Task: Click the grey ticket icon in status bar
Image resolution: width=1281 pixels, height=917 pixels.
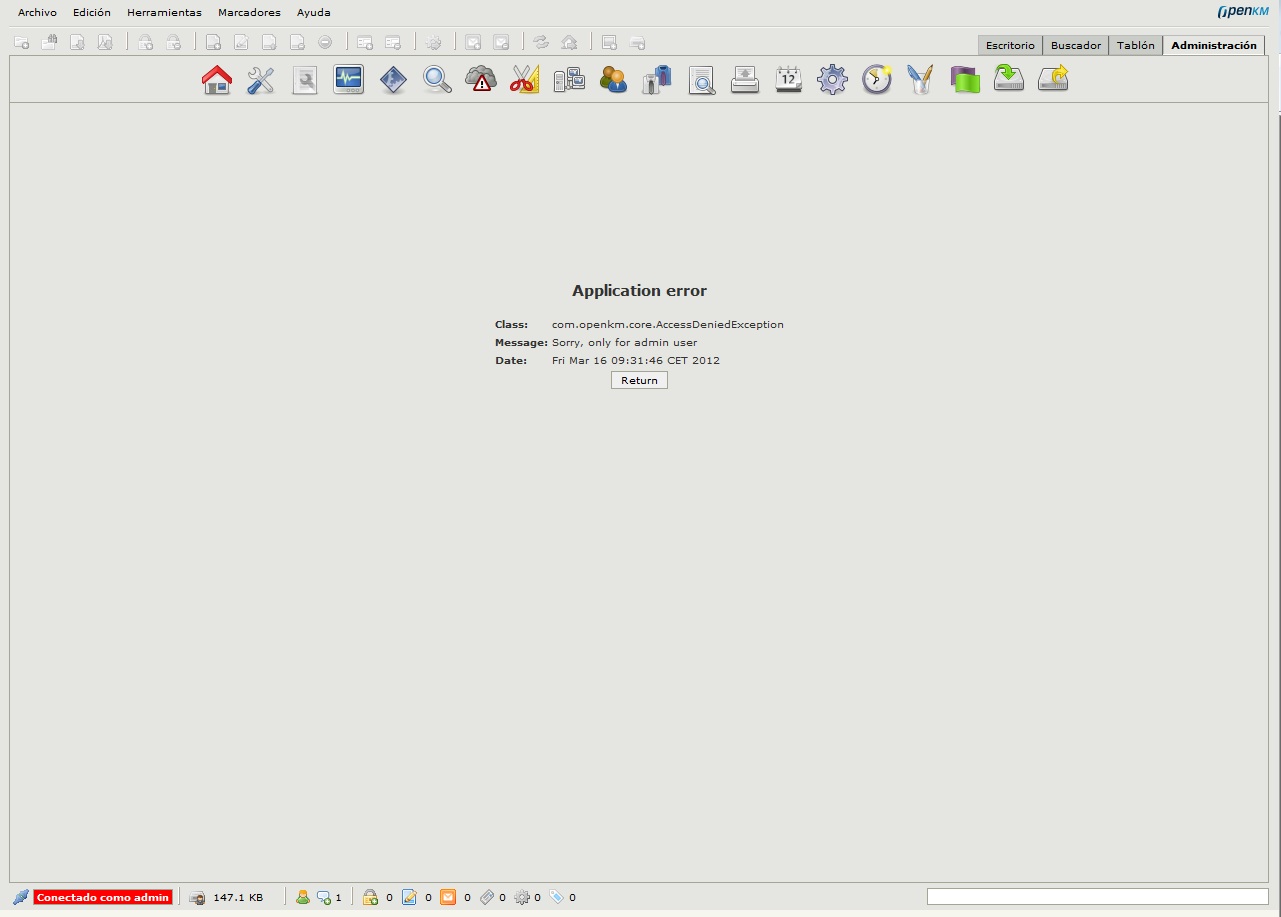Action: click(x=487, y=897)
